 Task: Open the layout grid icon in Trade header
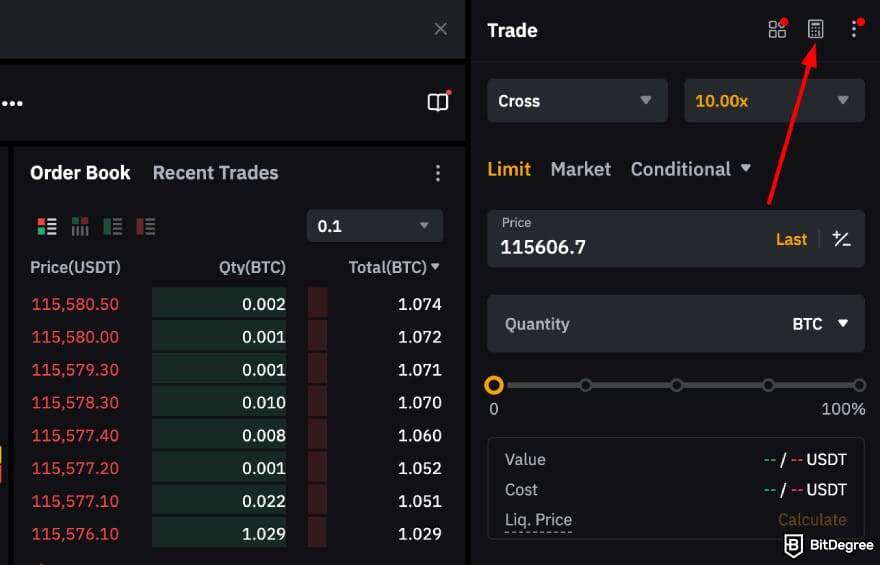(x=777, y=29)
